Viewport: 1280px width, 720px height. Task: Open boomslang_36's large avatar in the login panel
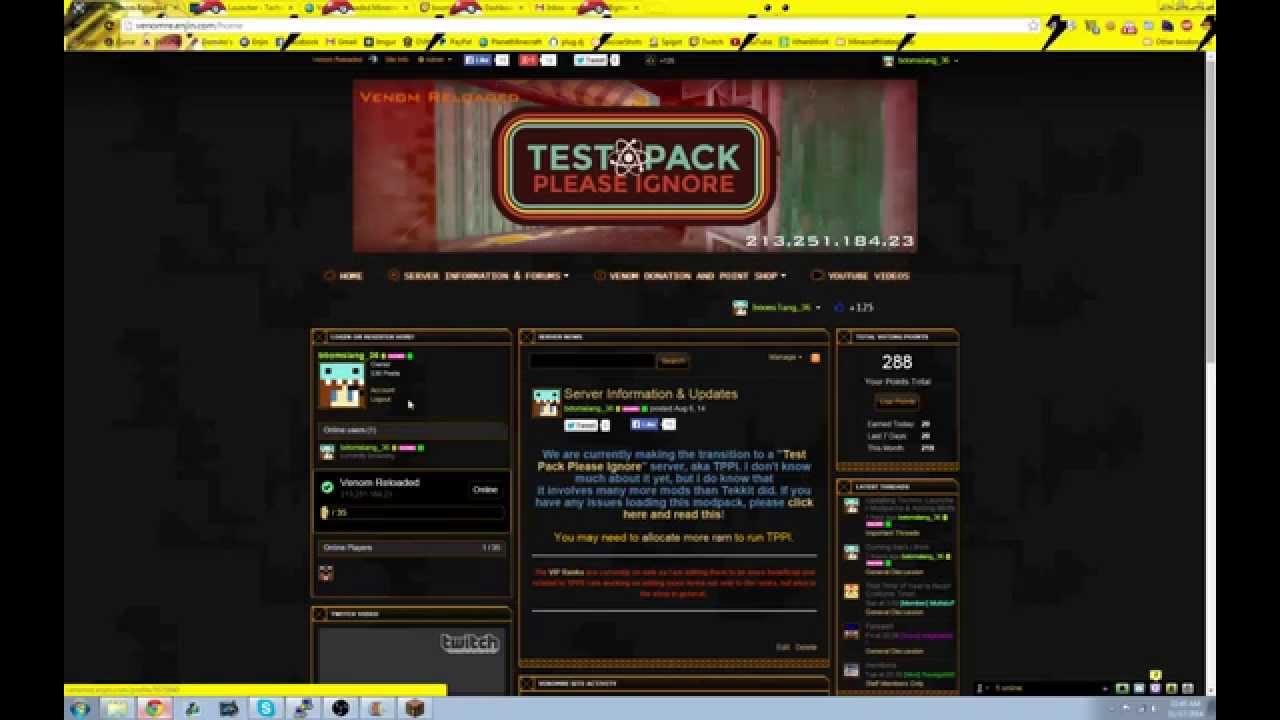pyautogui.click(x=341, y=384)
